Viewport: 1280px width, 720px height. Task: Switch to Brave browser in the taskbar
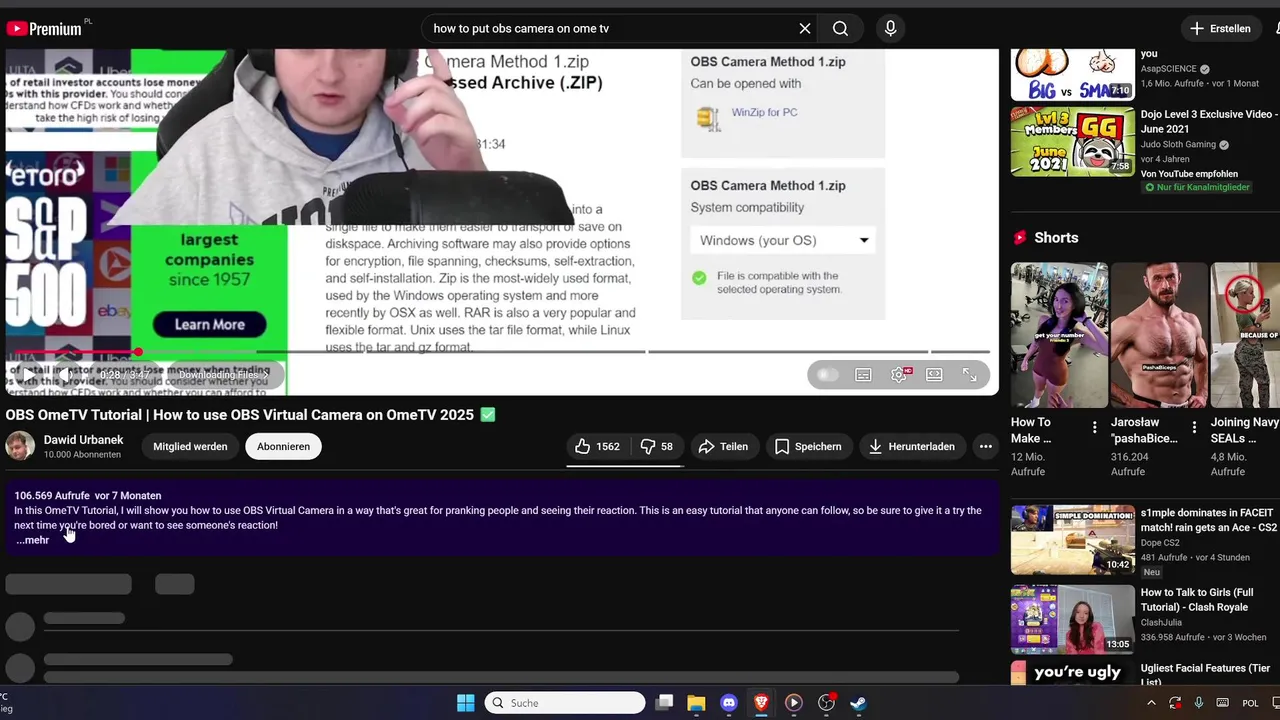click(x=761, y=703)
